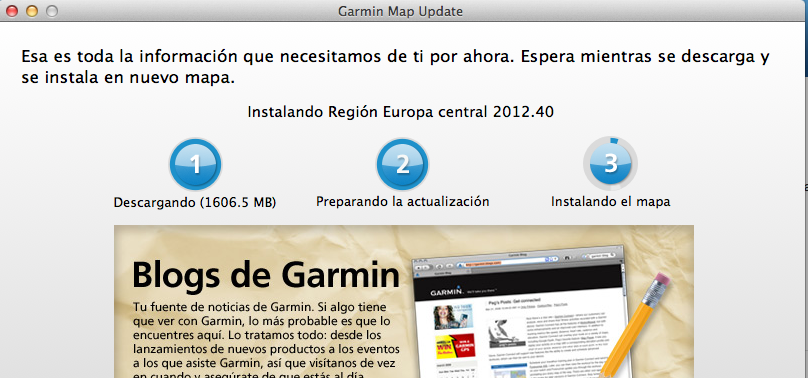Minimize the Garmin Map Update window
Viewport: 808px width, 378px height.
point(32,11)
